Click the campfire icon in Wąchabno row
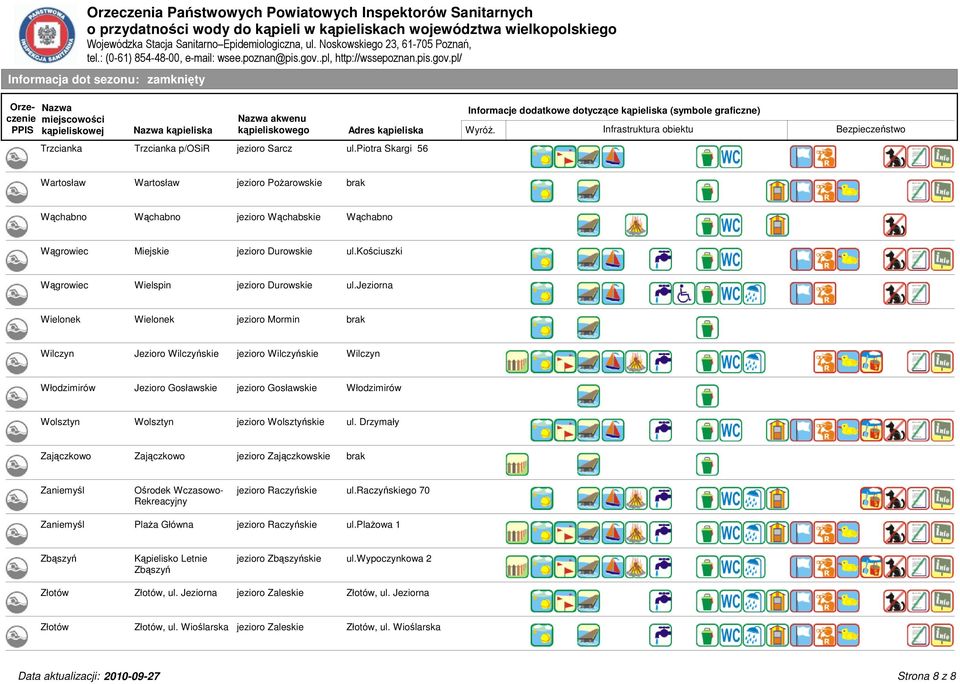The width and height of the screenshot is (960, 684). click(636, 225)
